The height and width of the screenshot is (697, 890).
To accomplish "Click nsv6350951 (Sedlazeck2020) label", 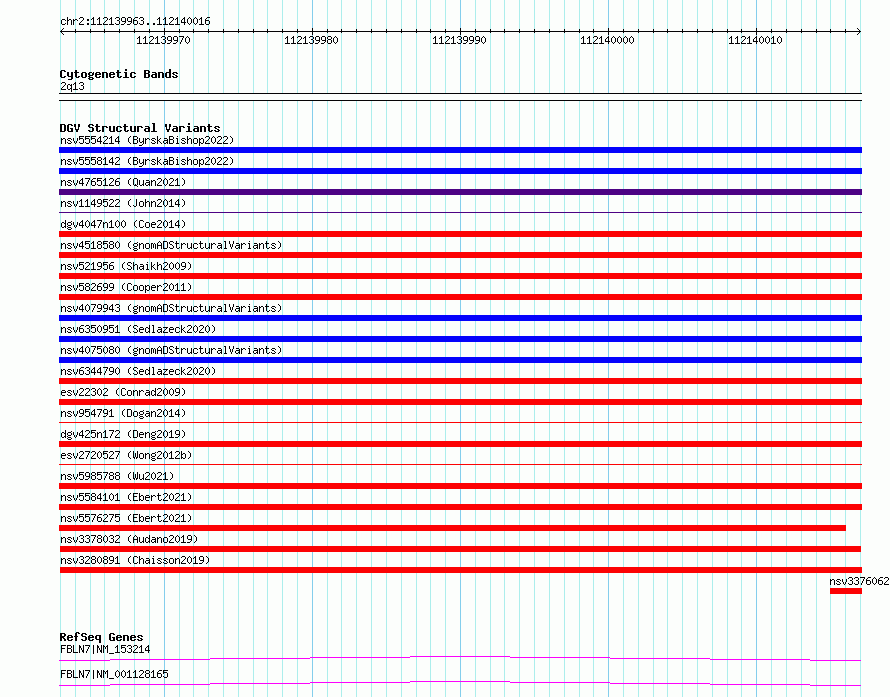I will [x=138, y=329].
